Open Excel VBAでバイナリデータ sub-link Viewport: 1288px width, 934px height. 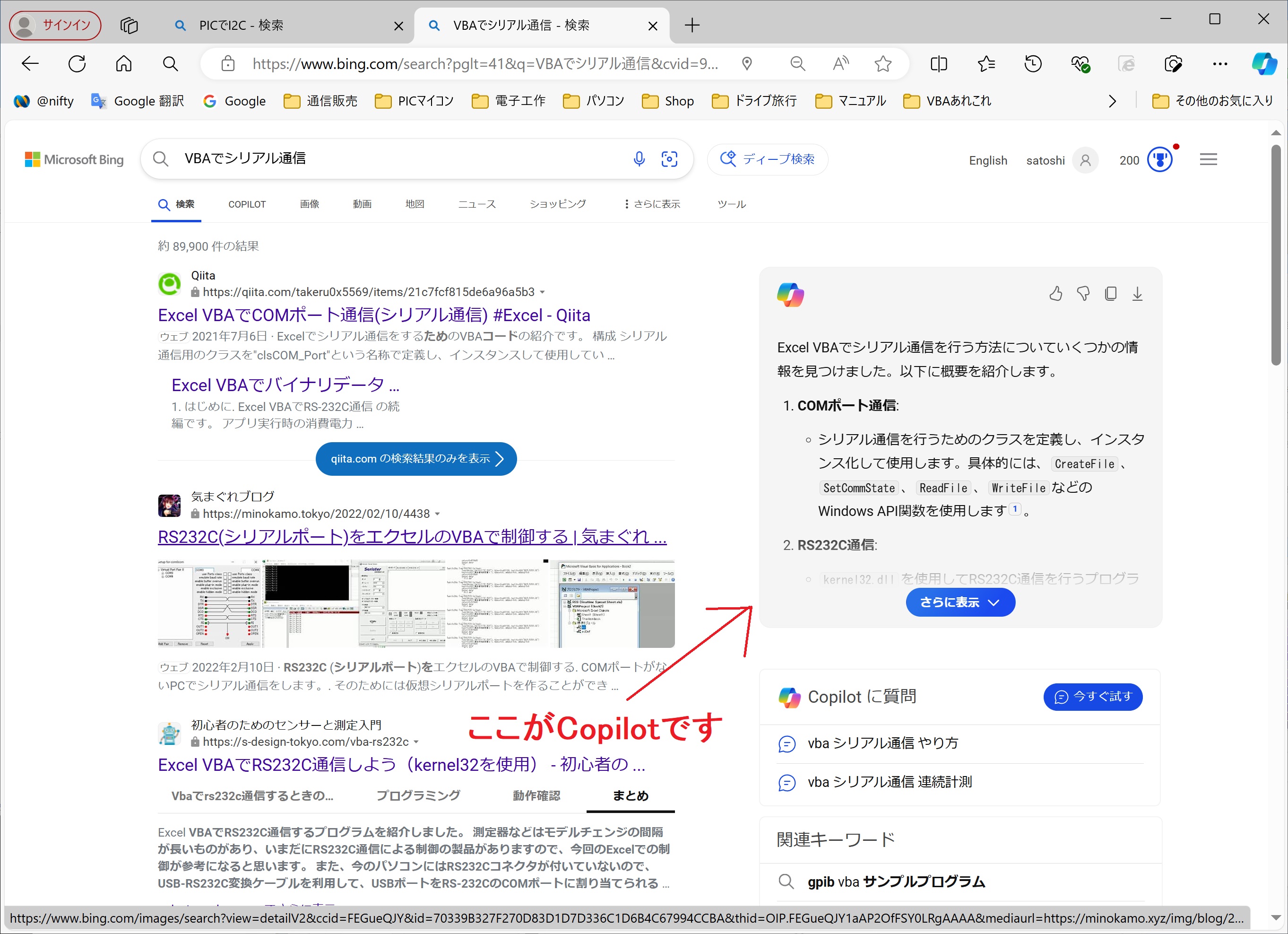pyautogui.click(x=285, y=384)
